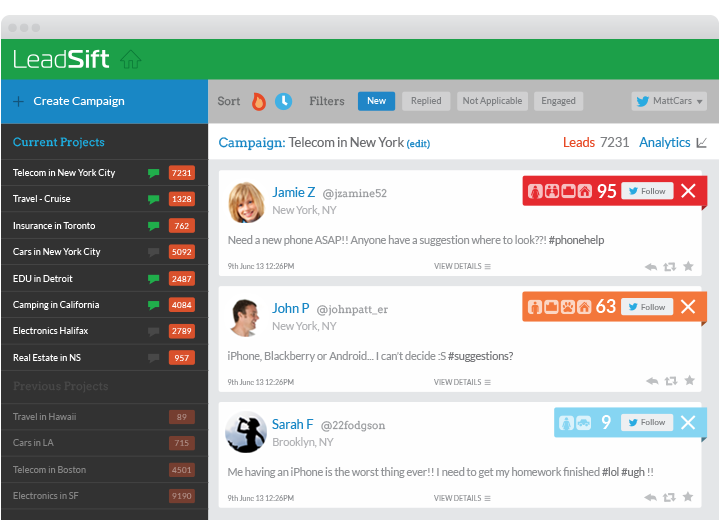Viewport: 720px width, 520px height.
Task: Reply to Jamie Z's tweet
Action: (x=651, y=266)
